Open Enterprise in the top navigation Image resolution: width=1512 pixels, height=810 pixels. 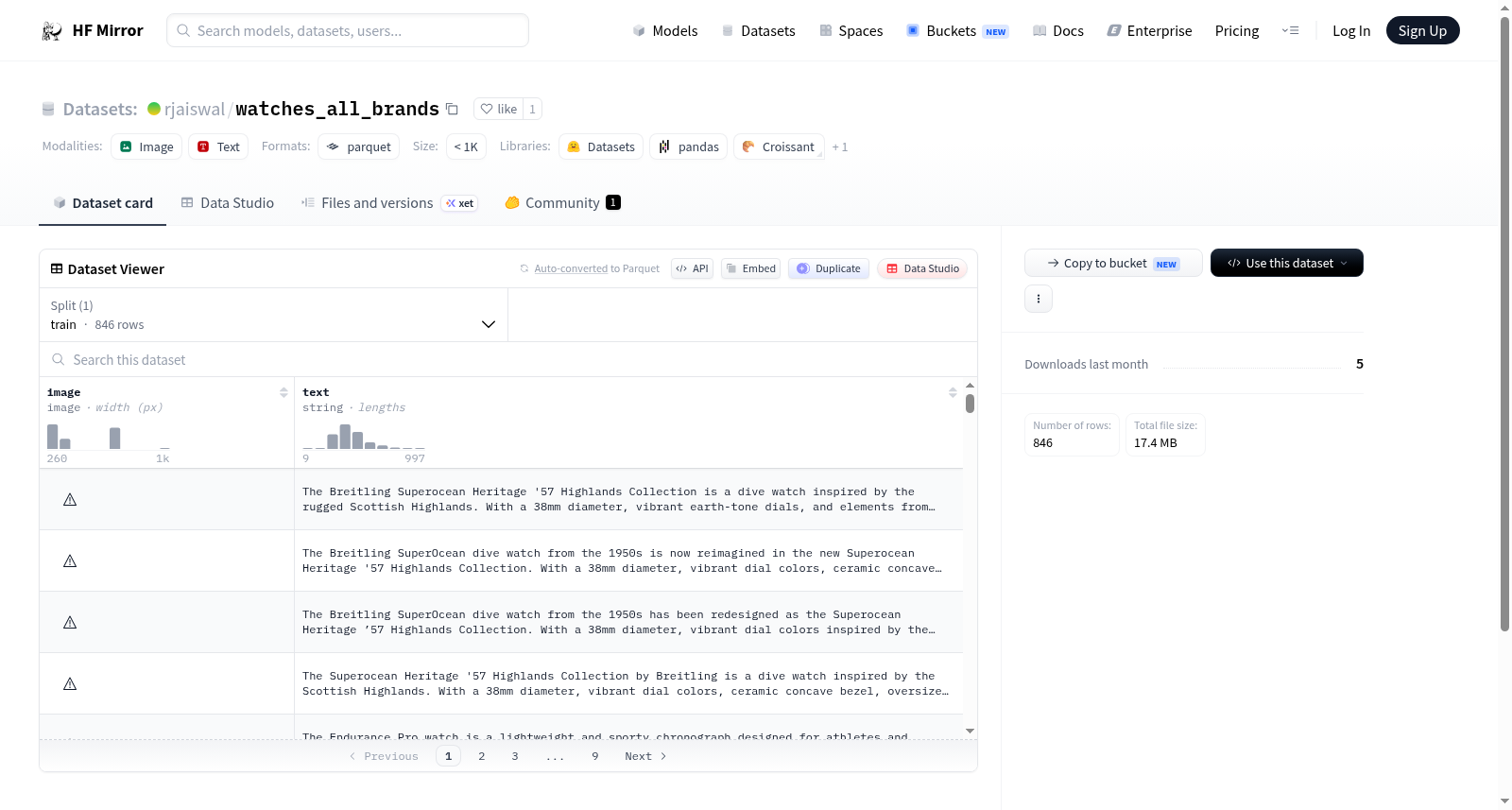coord(1149,31)
